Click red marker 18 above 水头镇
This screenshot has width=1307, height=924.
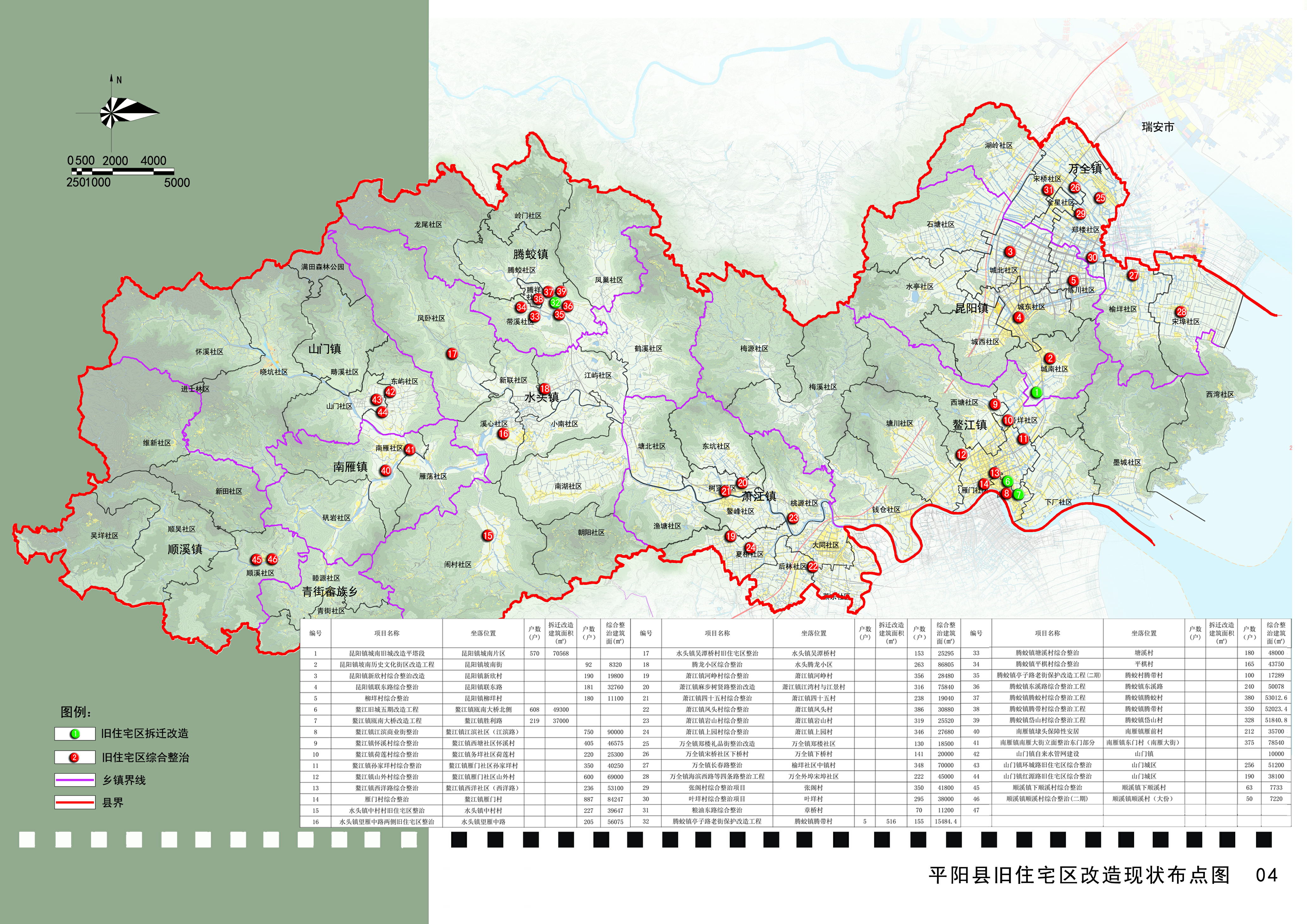[x=545, y=388]
